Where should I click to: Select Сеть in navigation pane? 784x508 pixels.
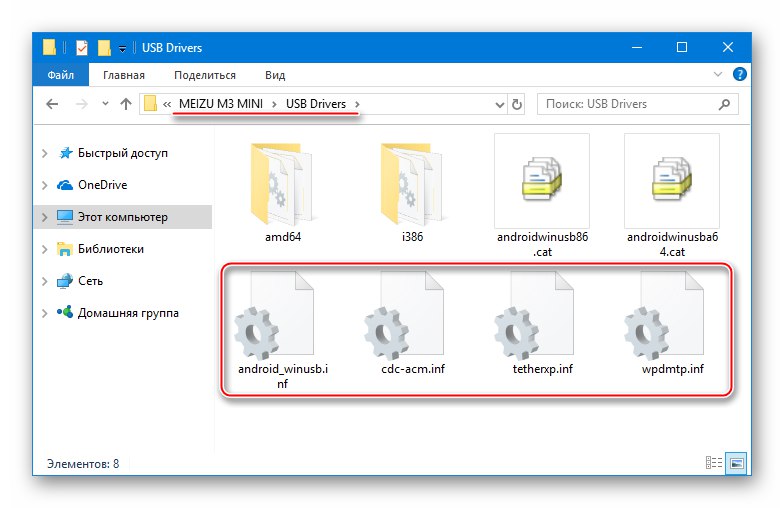90,281
